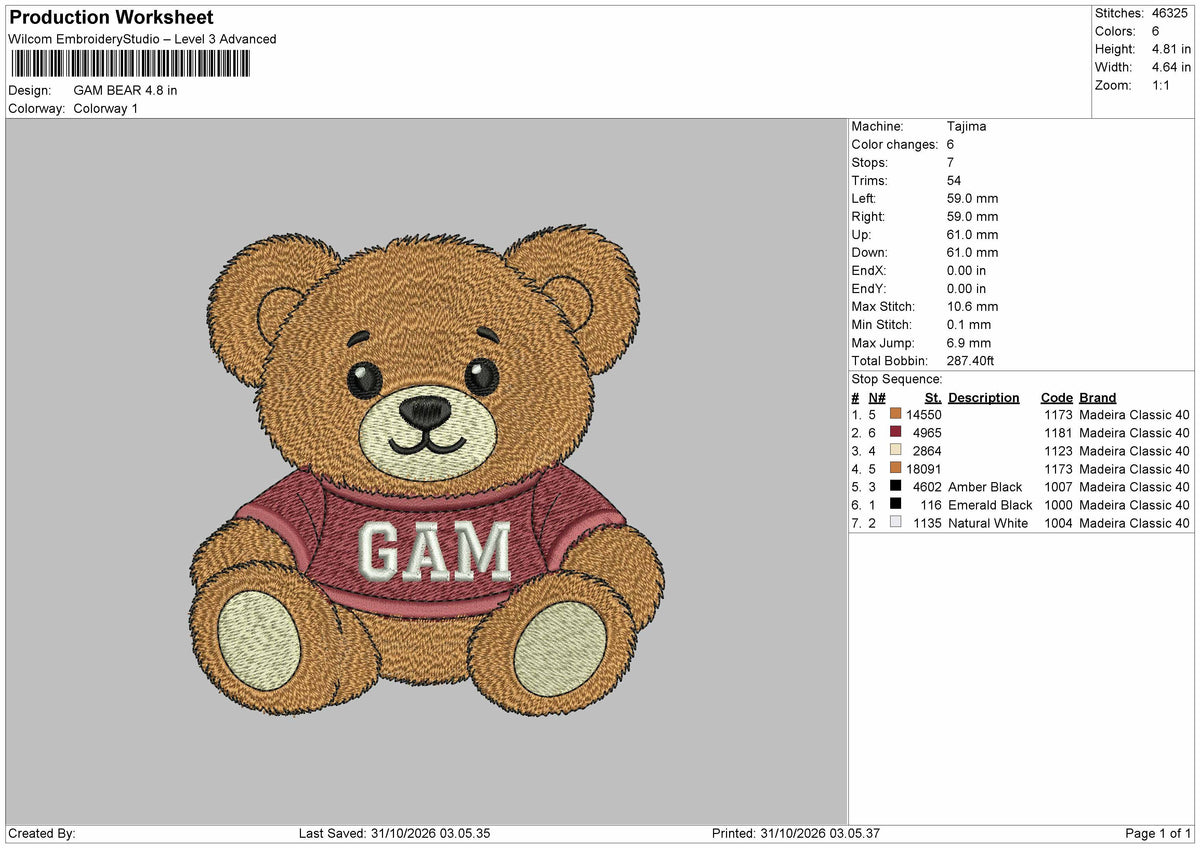
Task: Click the machine value 'Tajima'
Action: tap(967, 126)
